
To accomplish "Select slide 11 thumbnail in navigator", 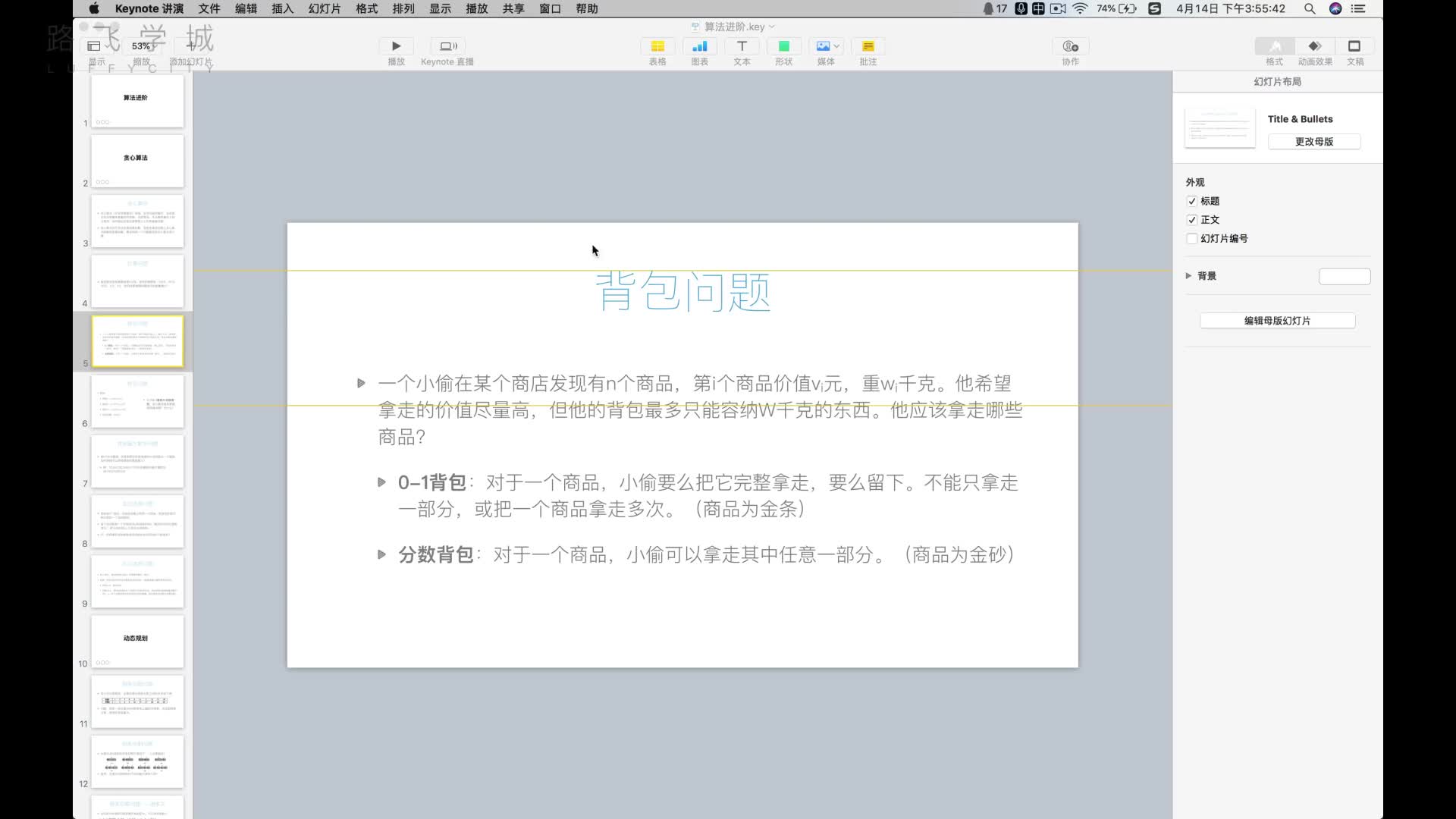I will [137, 701].
